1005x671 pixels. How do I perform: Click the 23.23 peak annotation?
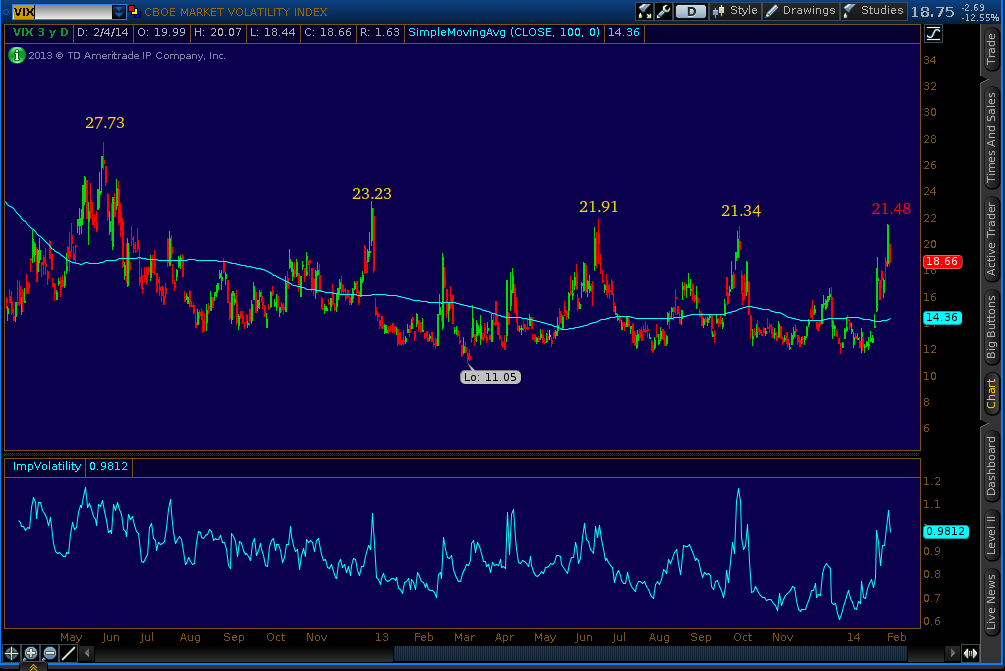pyautogui.click(x=372, y=194)
